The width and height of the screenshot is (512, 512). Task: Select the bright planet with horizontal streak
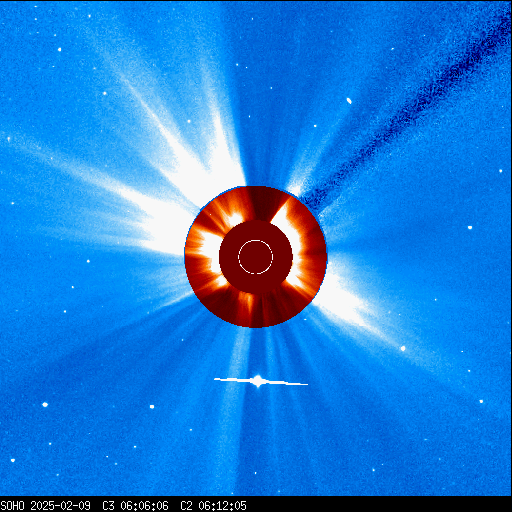point(258,381)
